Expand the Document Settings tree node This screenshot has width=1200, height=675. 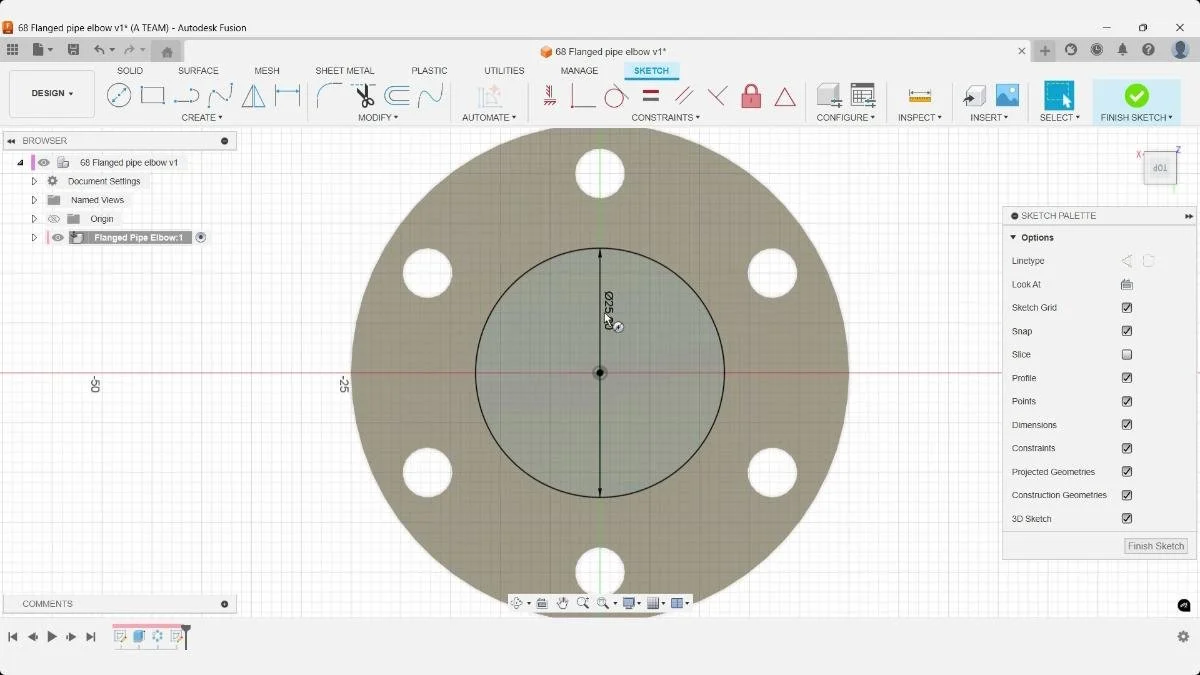tap(34, 181)
